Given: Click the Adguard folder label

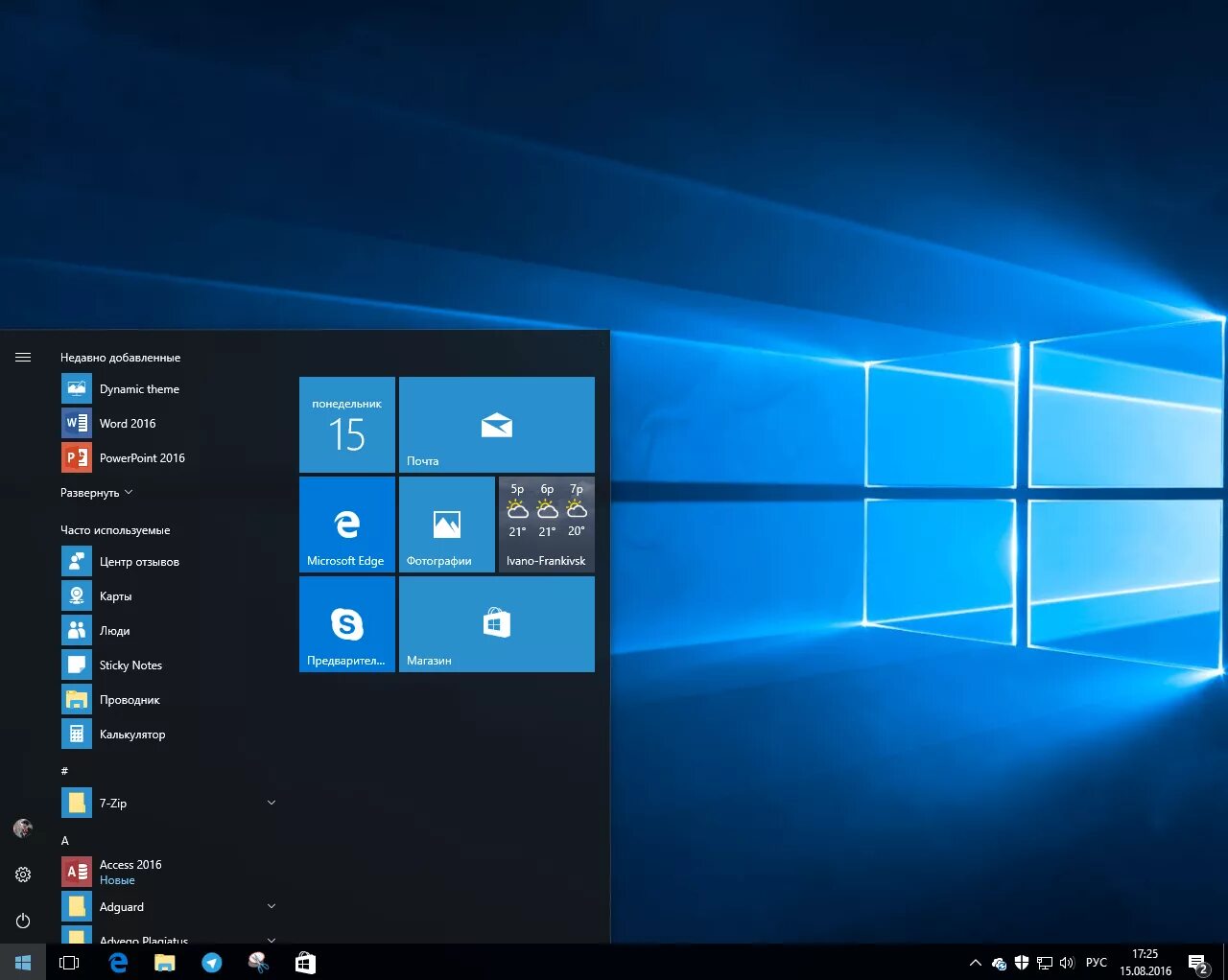Looking at the screenshot, I should [x=122, y=906].
